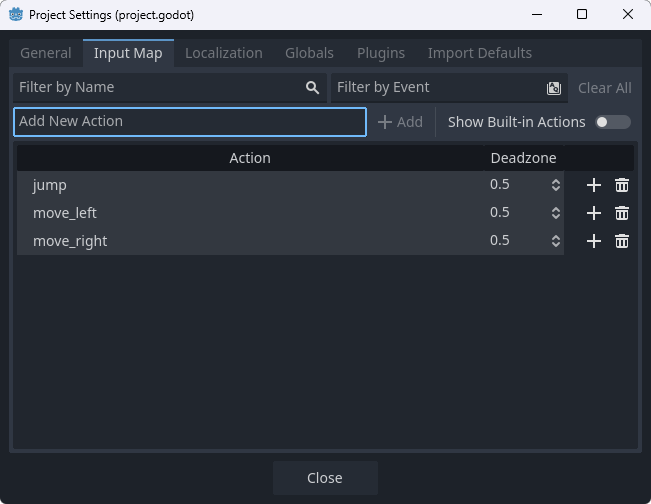The width and height of the screenshot is (651, 504).
Task: Delete the move_right action
Action: (622, 241)
